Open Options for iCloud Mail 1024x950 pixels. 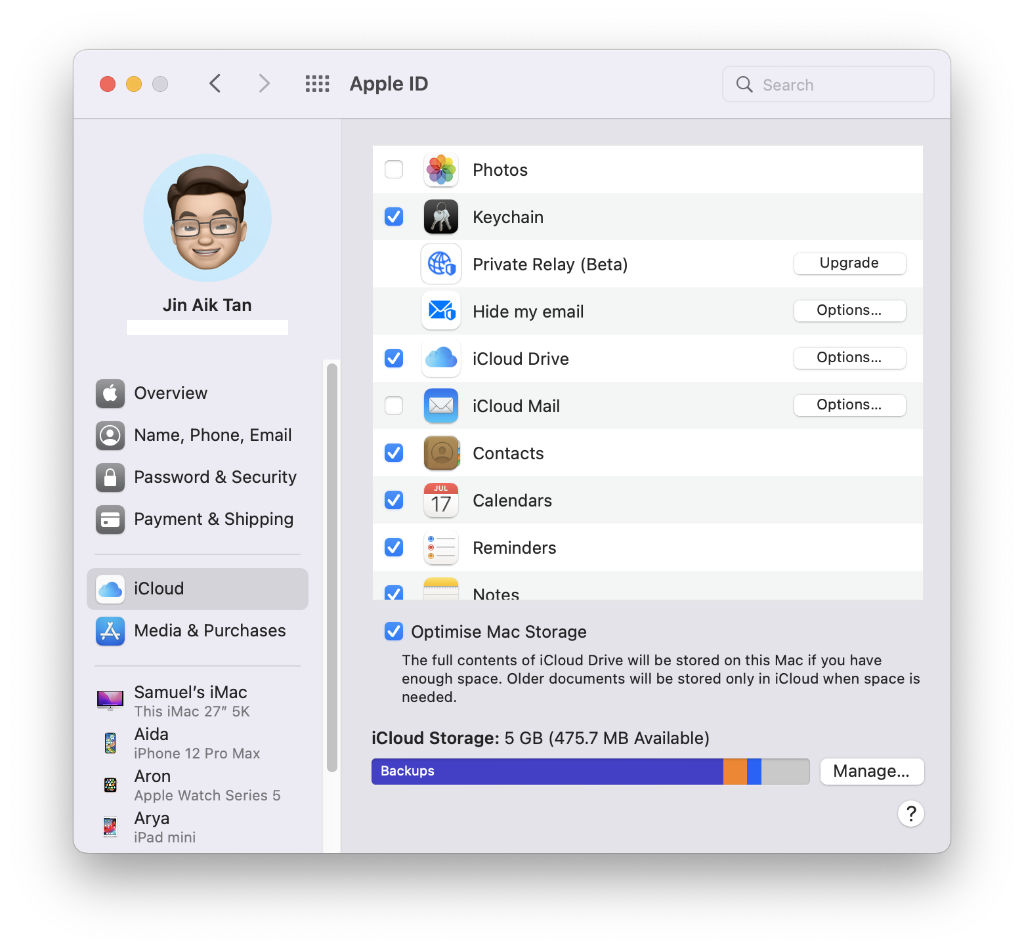(x=849, y=405)
